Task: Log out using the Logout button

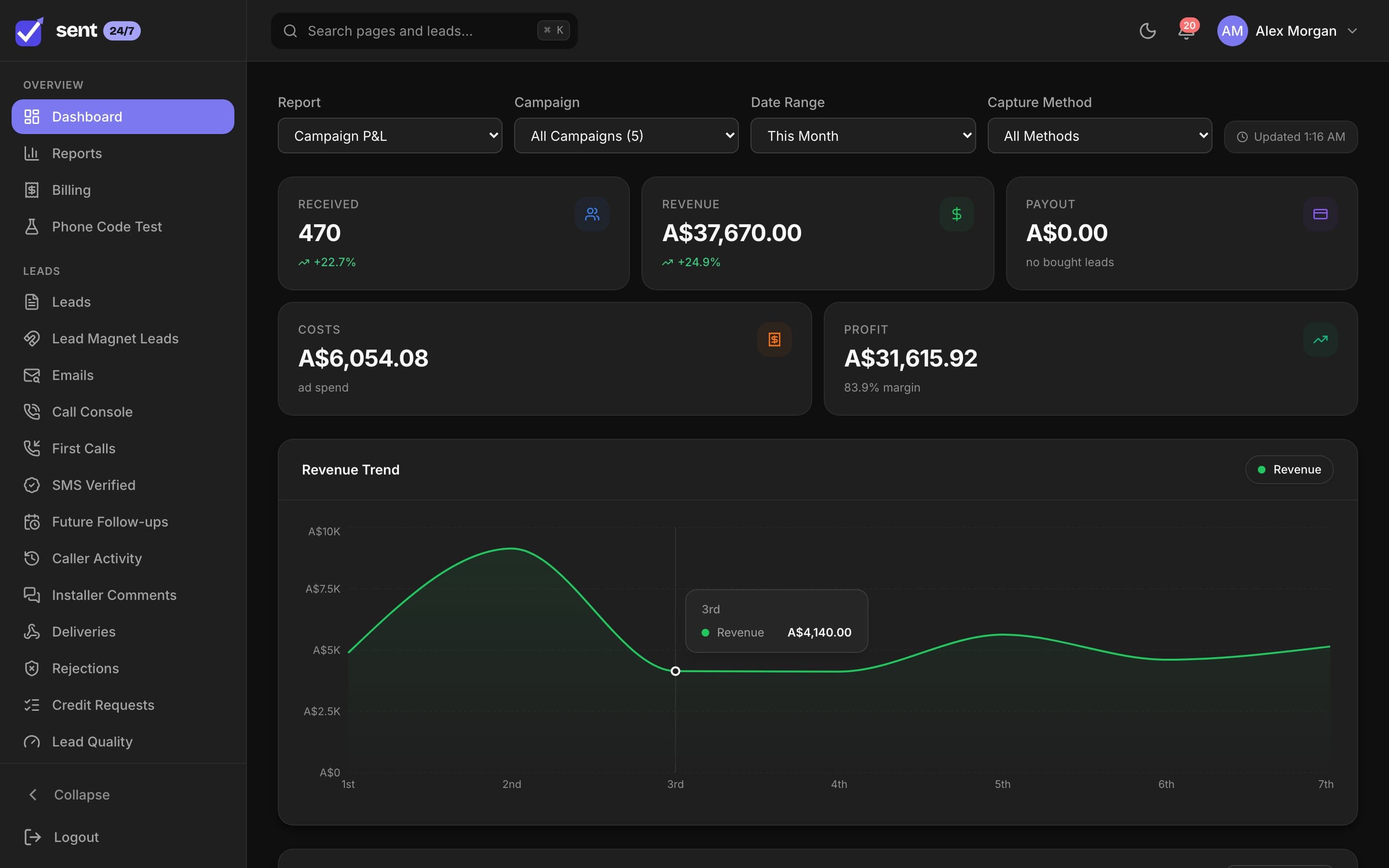Action: [123, 837]
